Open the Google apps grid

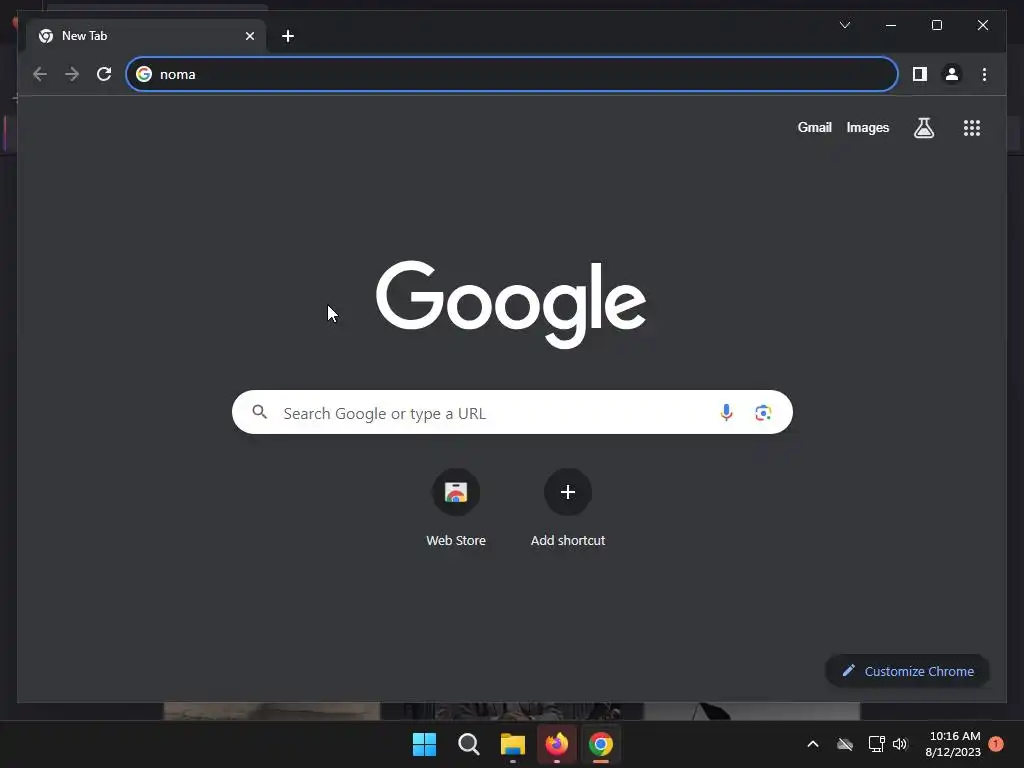pos(972,128)
